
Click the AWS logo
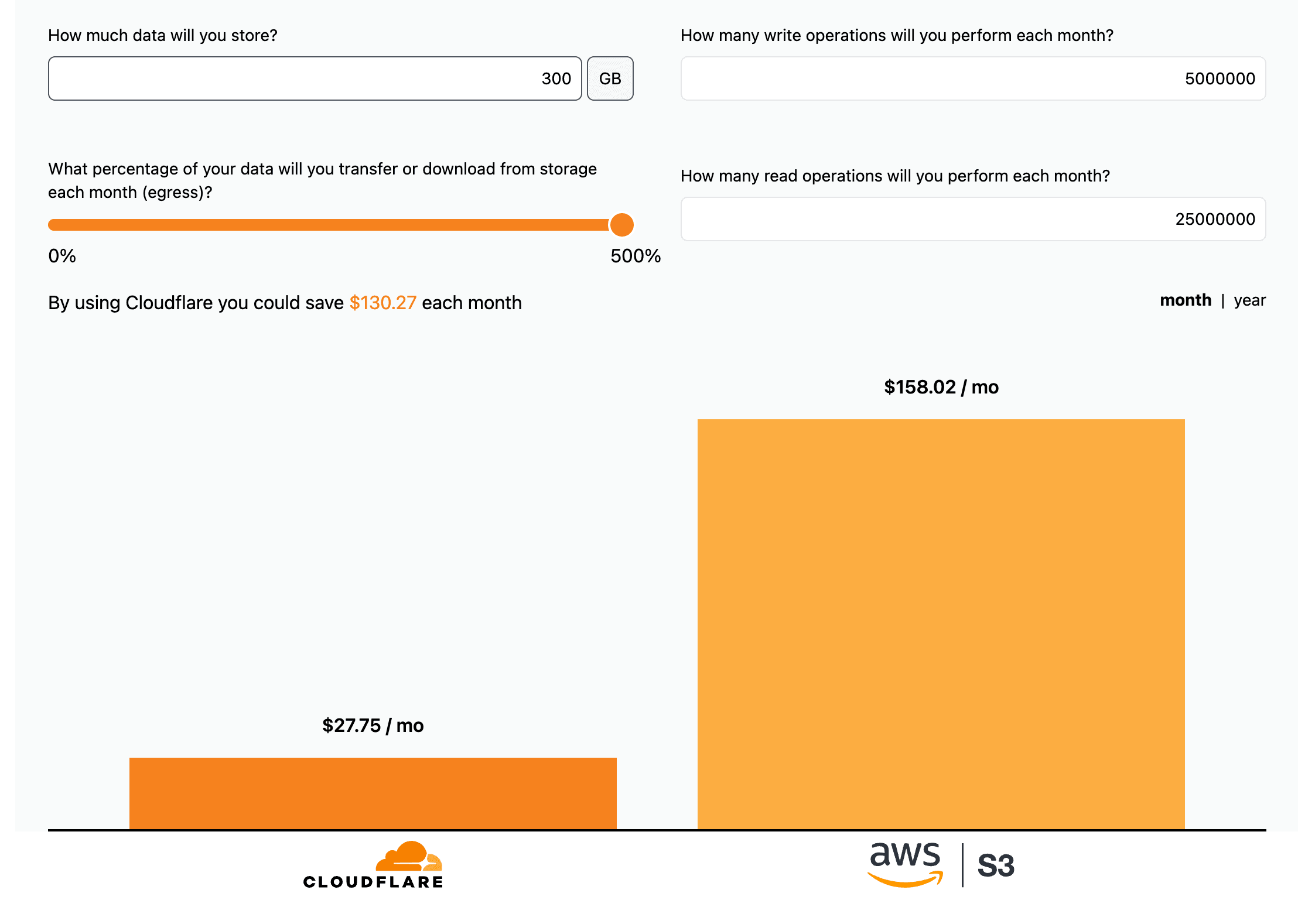click(x=905, y=864)
